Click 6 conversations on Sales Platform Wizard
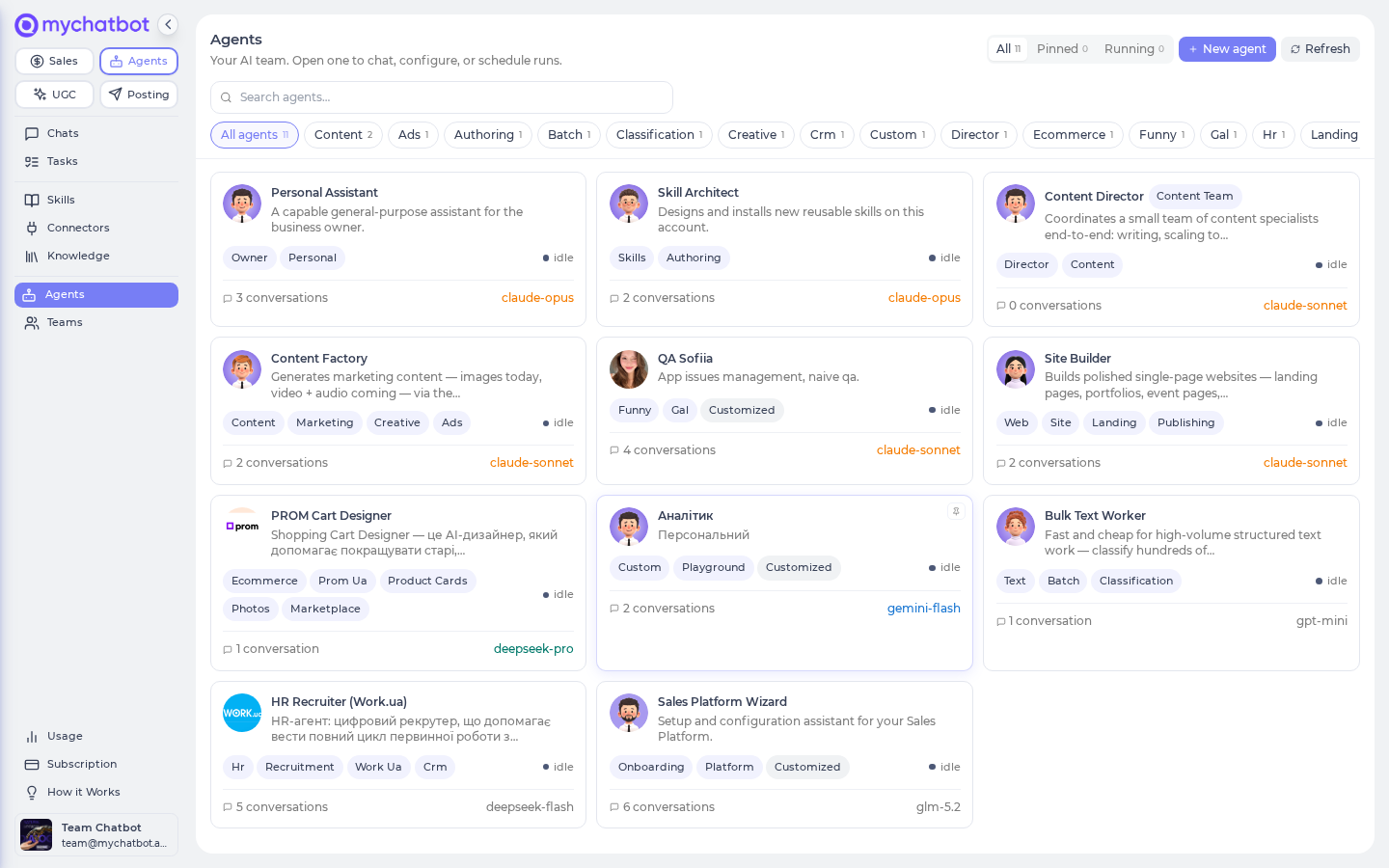The width and height of the screenshot is (1389, 868). coord(663,807)
